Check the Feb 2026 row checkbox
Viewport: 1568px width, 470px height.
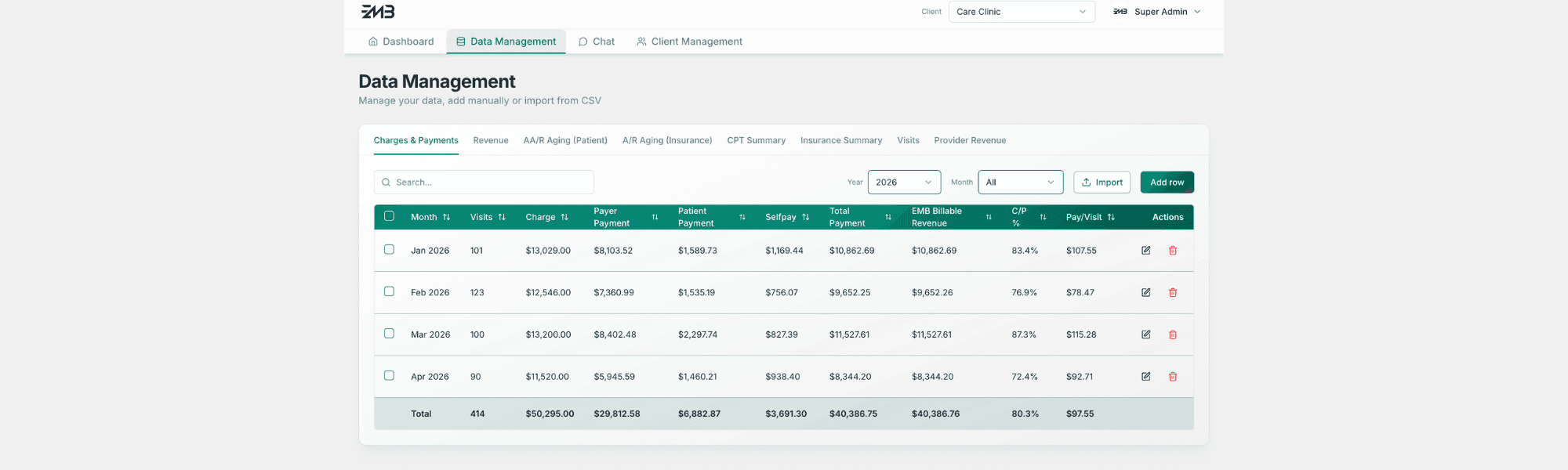[389, 291]
